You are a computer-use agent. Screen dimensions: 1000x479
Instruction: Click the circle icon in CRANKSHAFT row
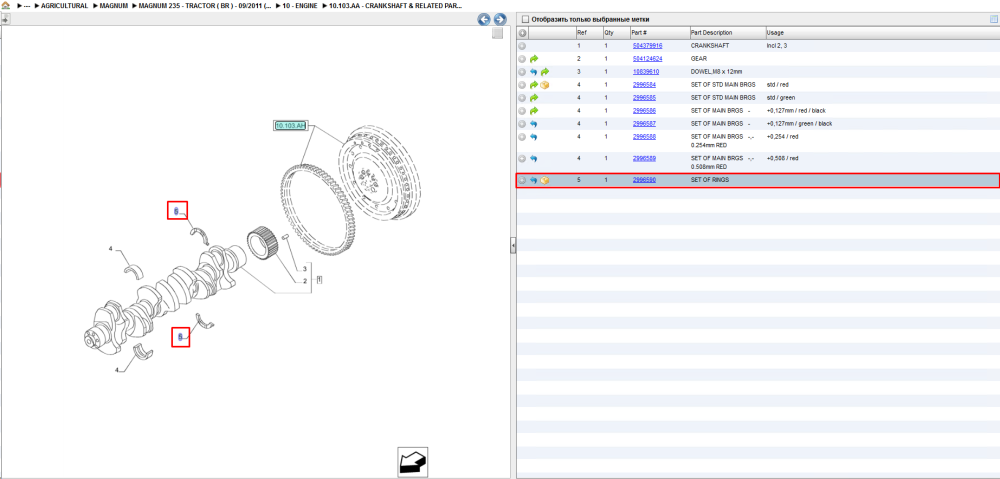pos(522,46)
